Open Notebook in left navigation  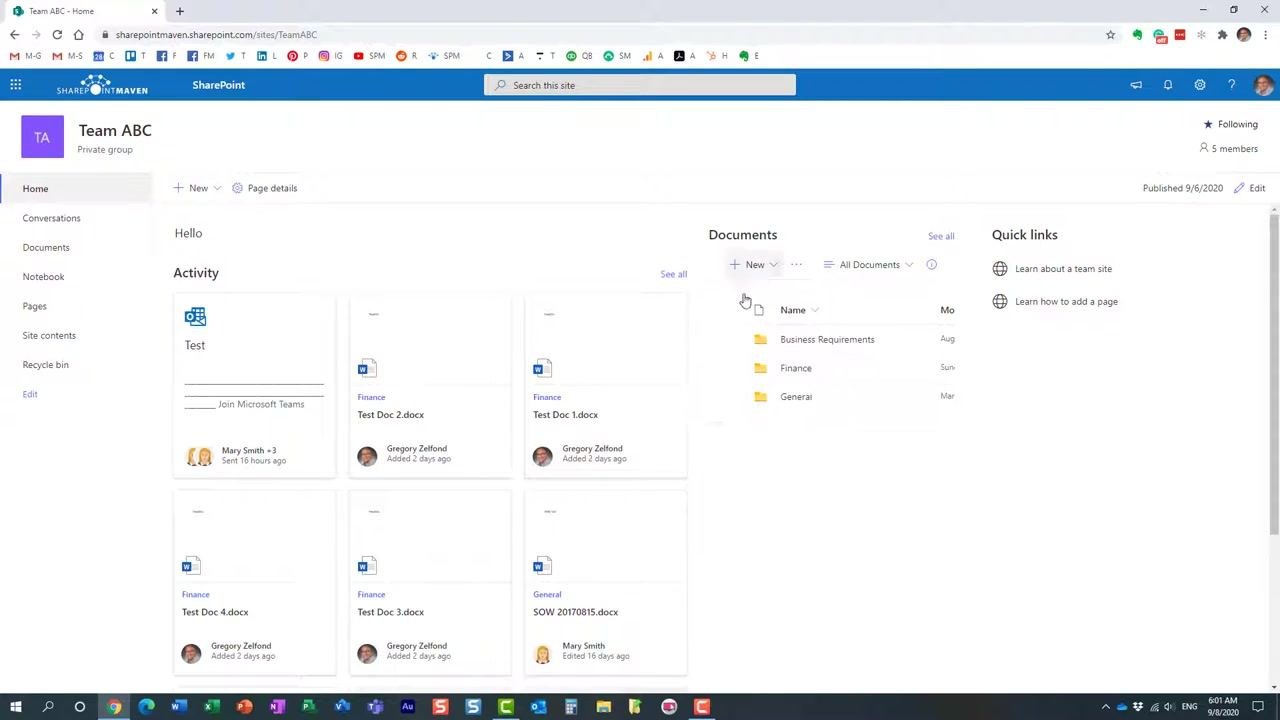tap(43, 277)
